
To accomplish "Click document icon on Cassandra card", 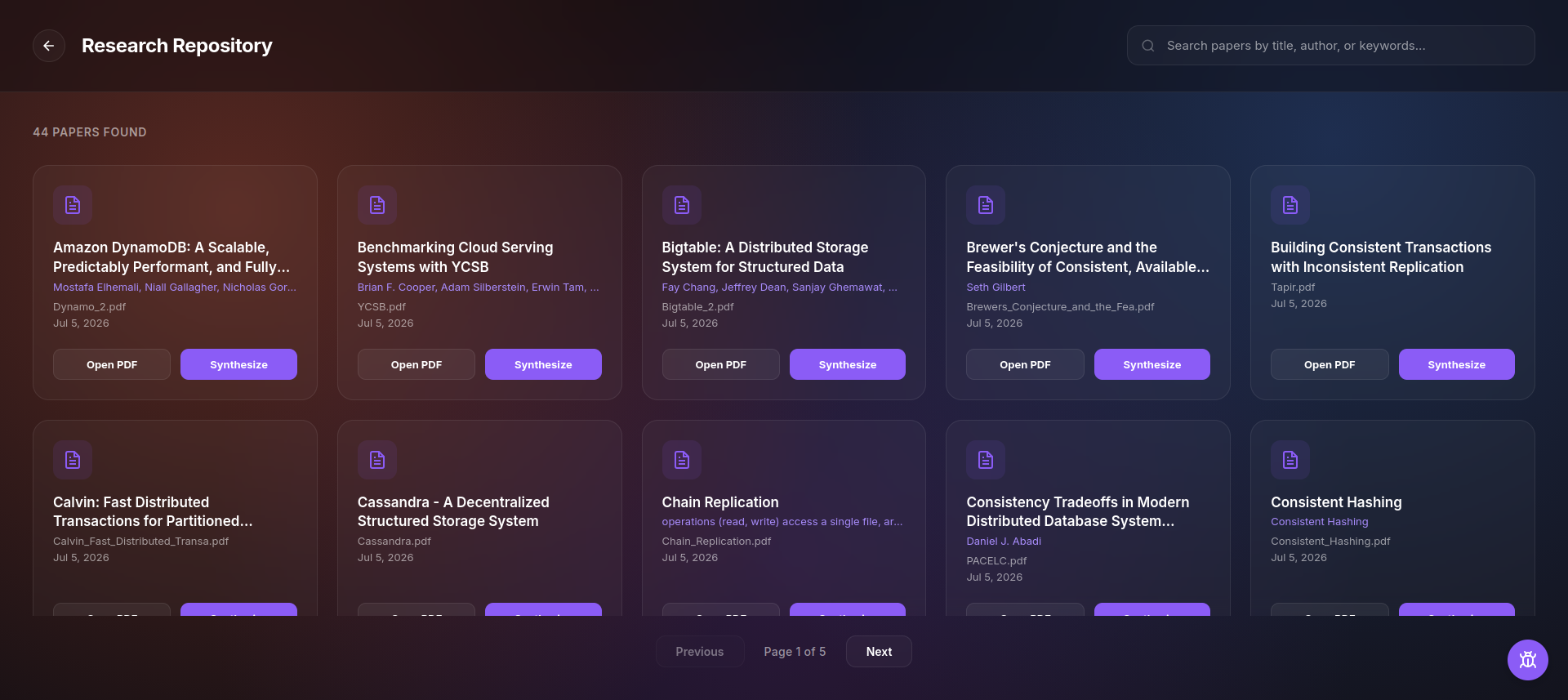I will click(x=377, y=460).
